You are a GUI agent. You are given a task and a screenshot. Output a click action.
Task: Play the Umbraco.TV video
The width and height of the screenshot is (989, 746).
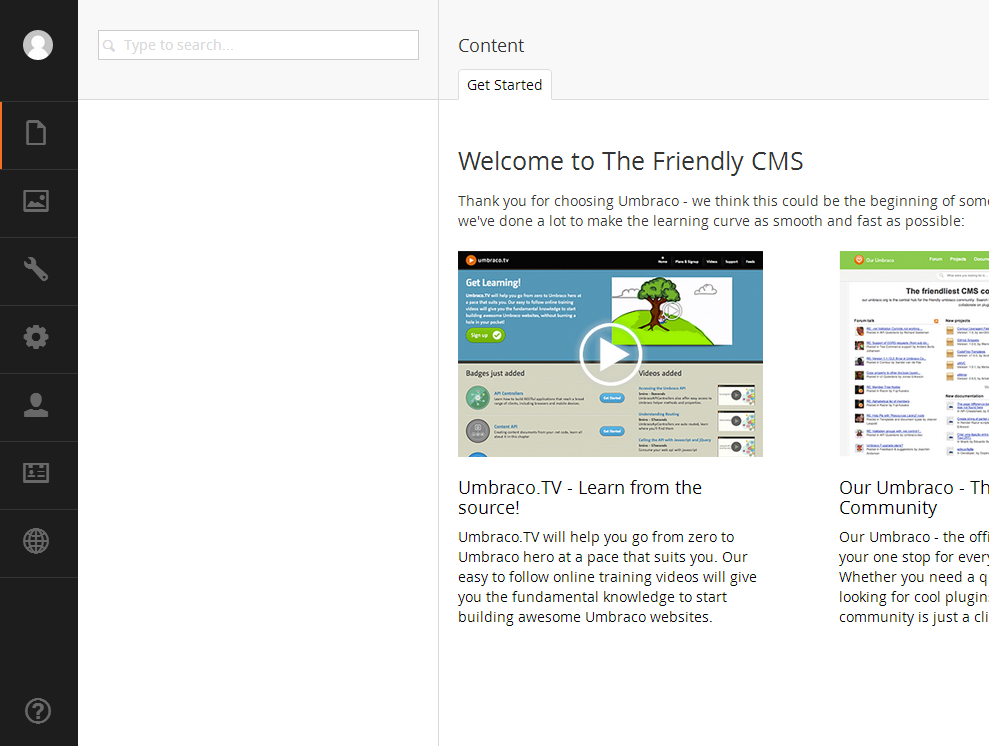pos(610,354)
